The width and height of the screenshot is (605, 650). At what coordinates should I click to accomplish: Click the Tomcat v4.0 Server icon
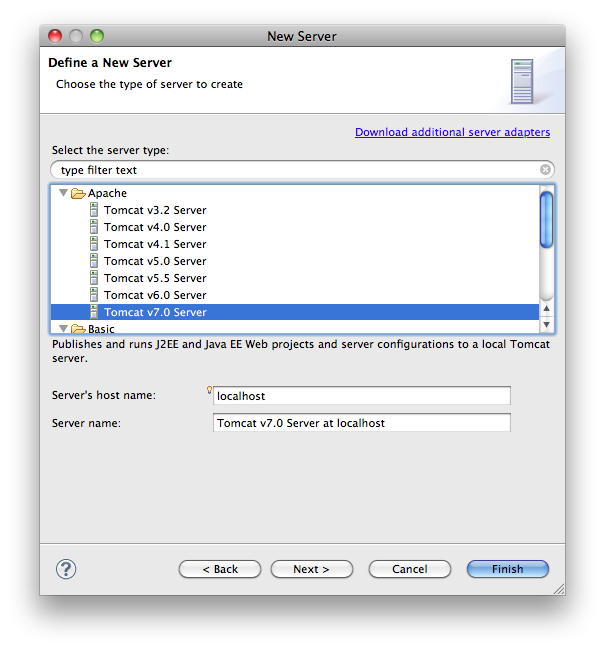(x=94, y=227)
